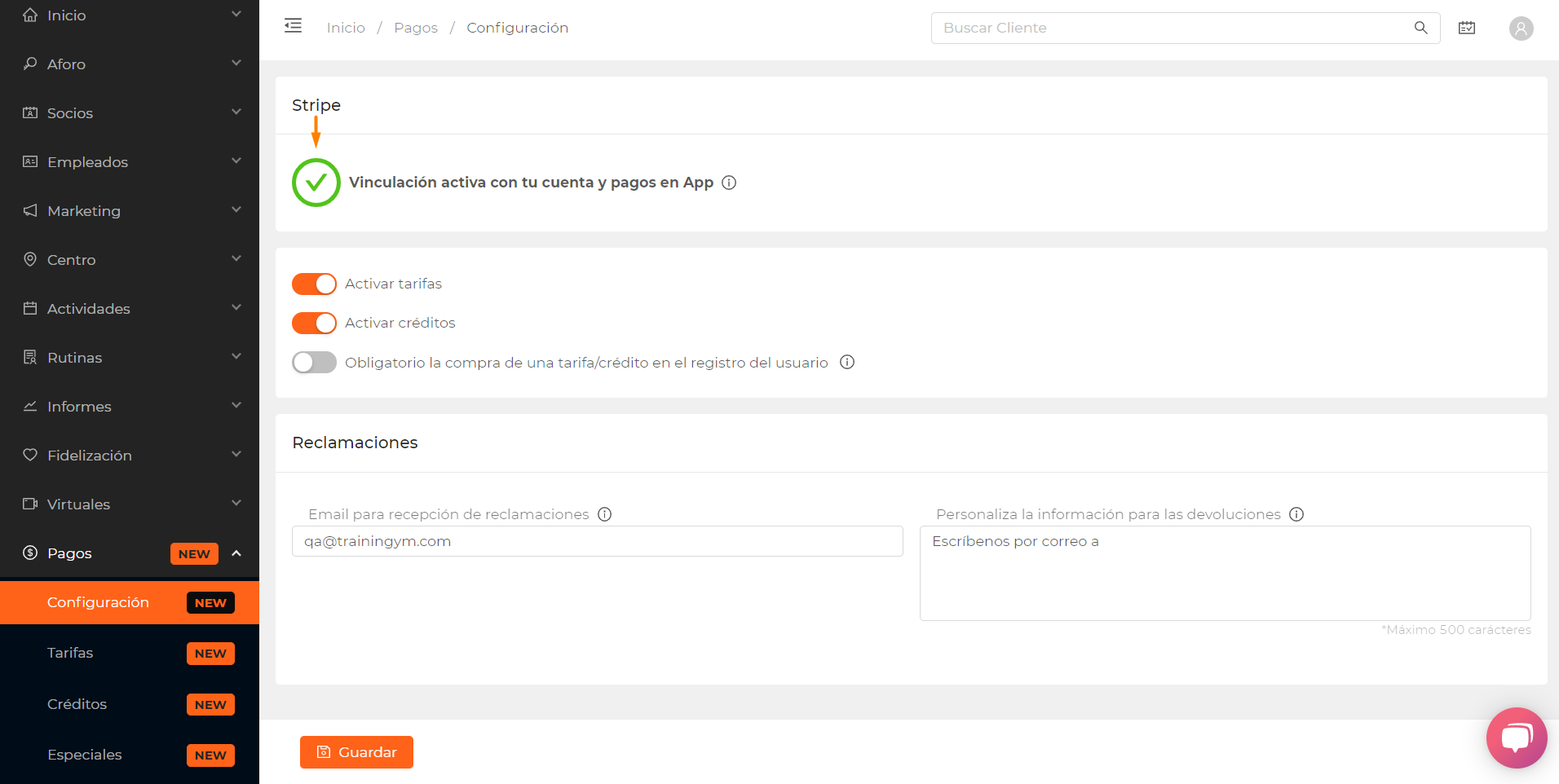
Task: Enable Obligatorio la compra de una tarifa switch
Action: coord(314,362)
